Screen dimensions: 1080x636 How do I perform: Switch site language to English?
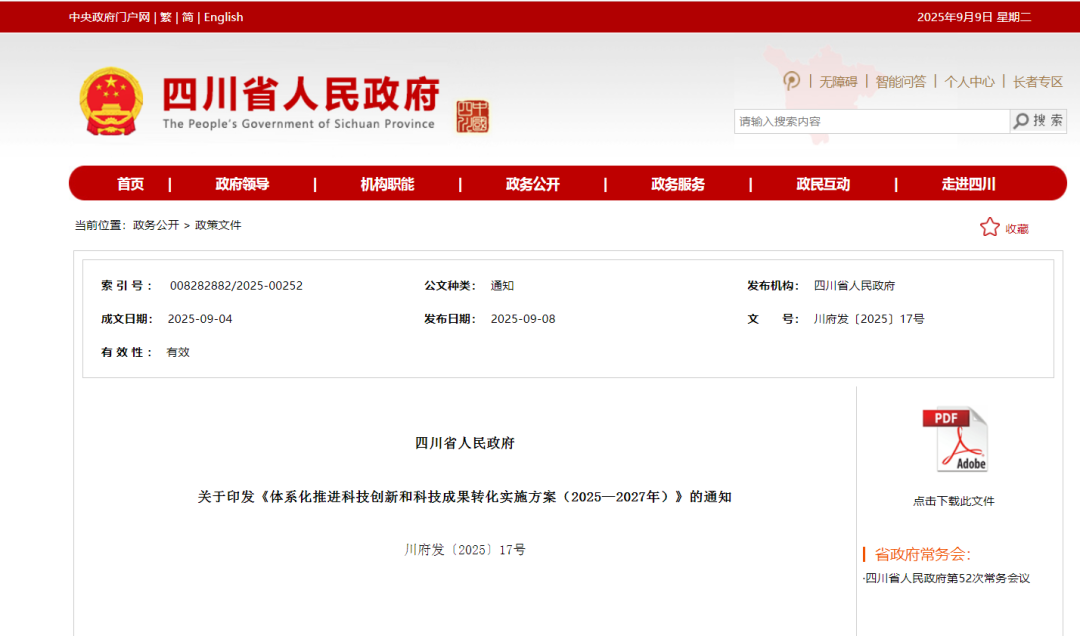223,17
